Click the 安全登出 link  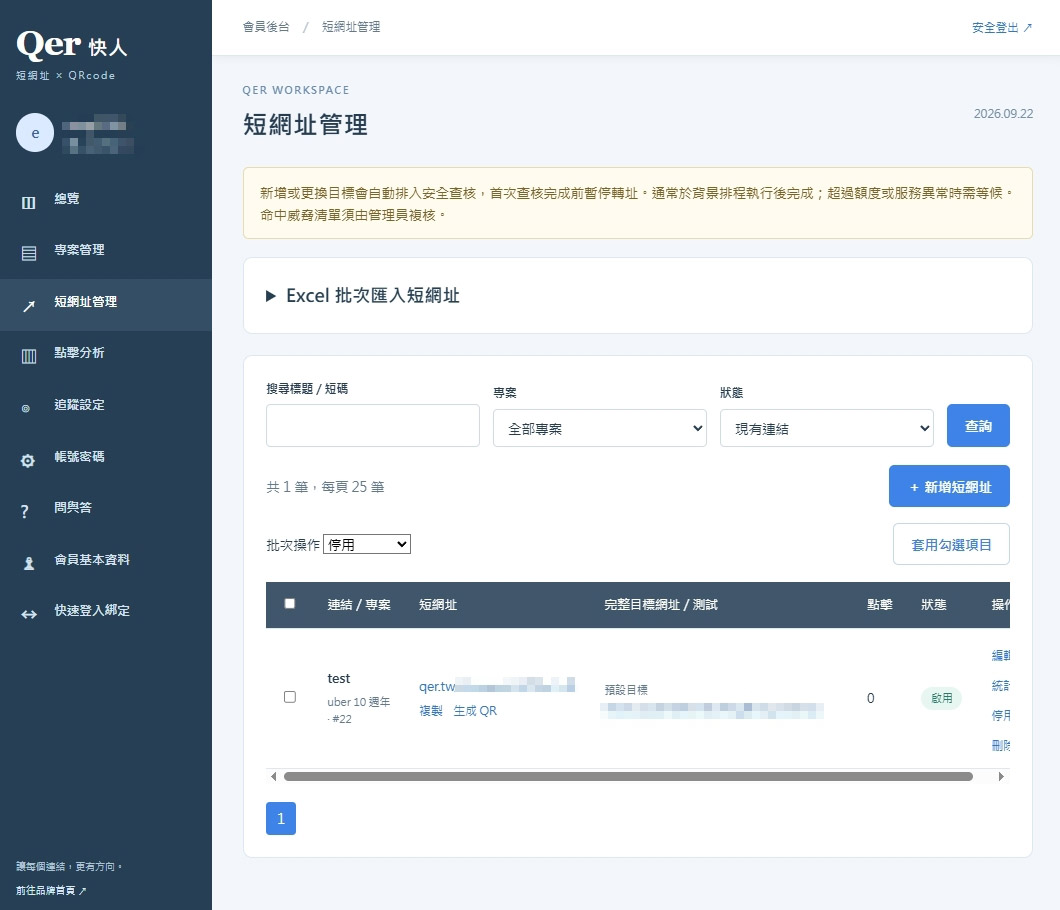tap(1002, 27)
